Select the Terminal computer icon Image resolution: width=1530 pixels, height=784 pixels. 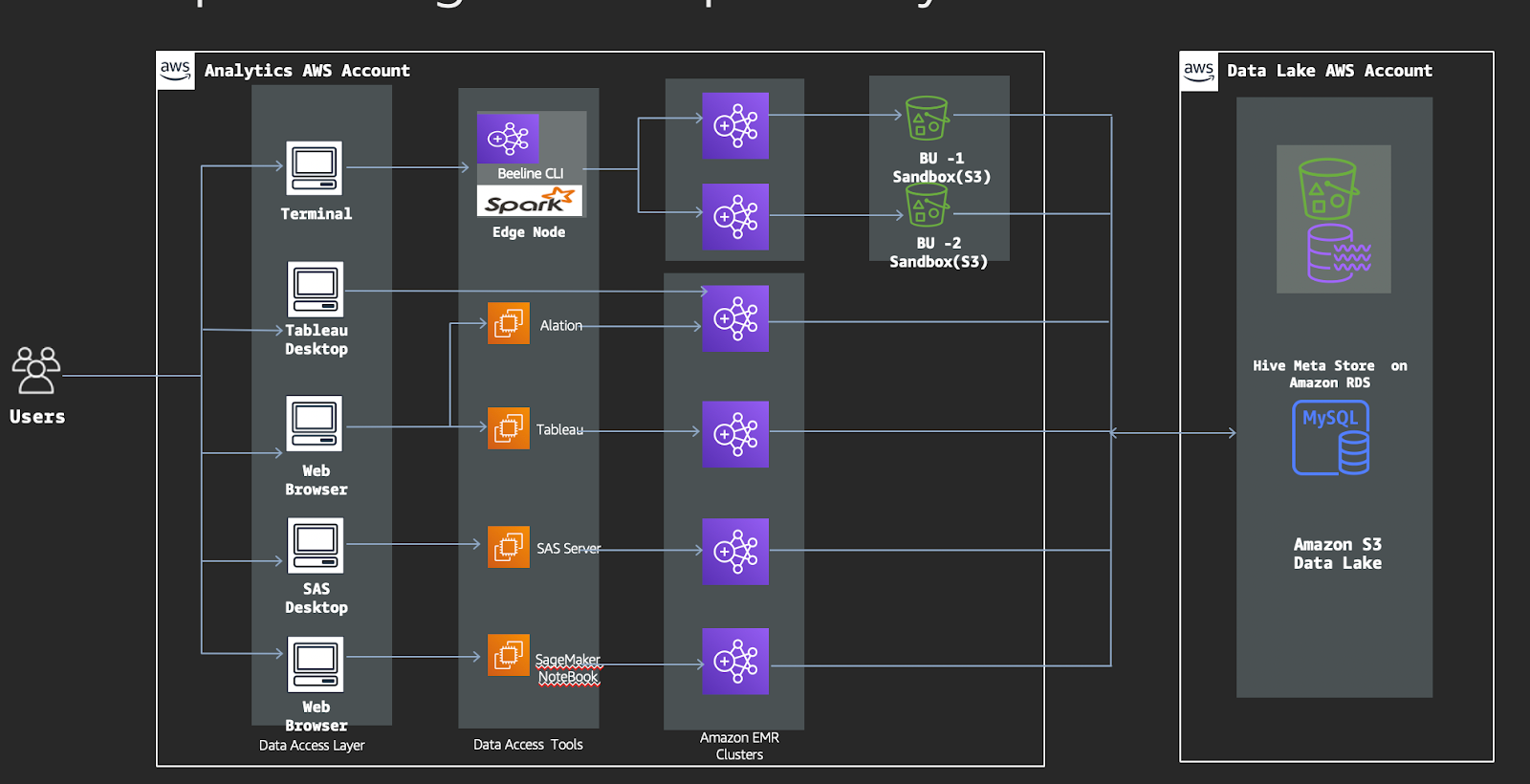coord(314,168)
